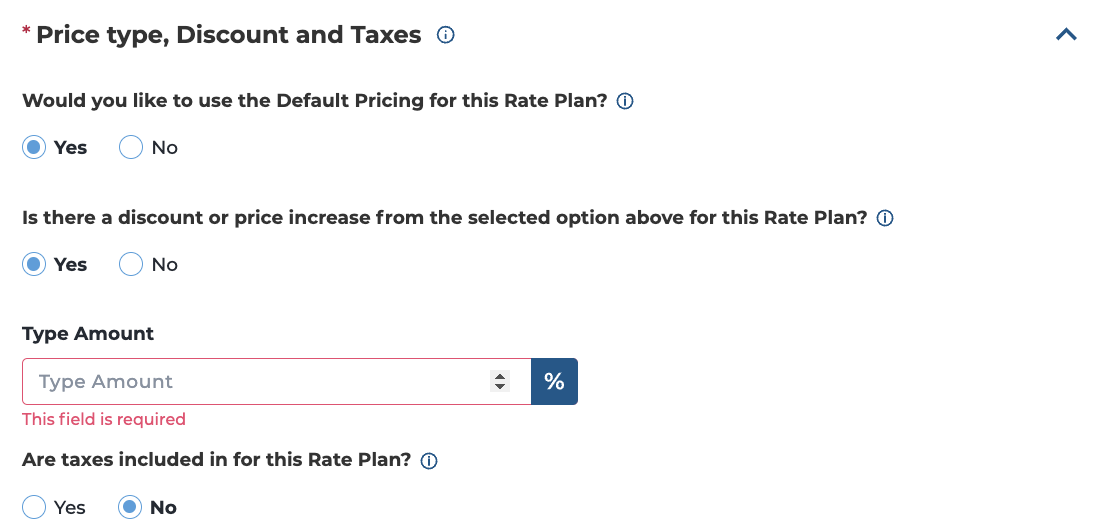
Task: Click the Type Amount field label
Action: 88,334
